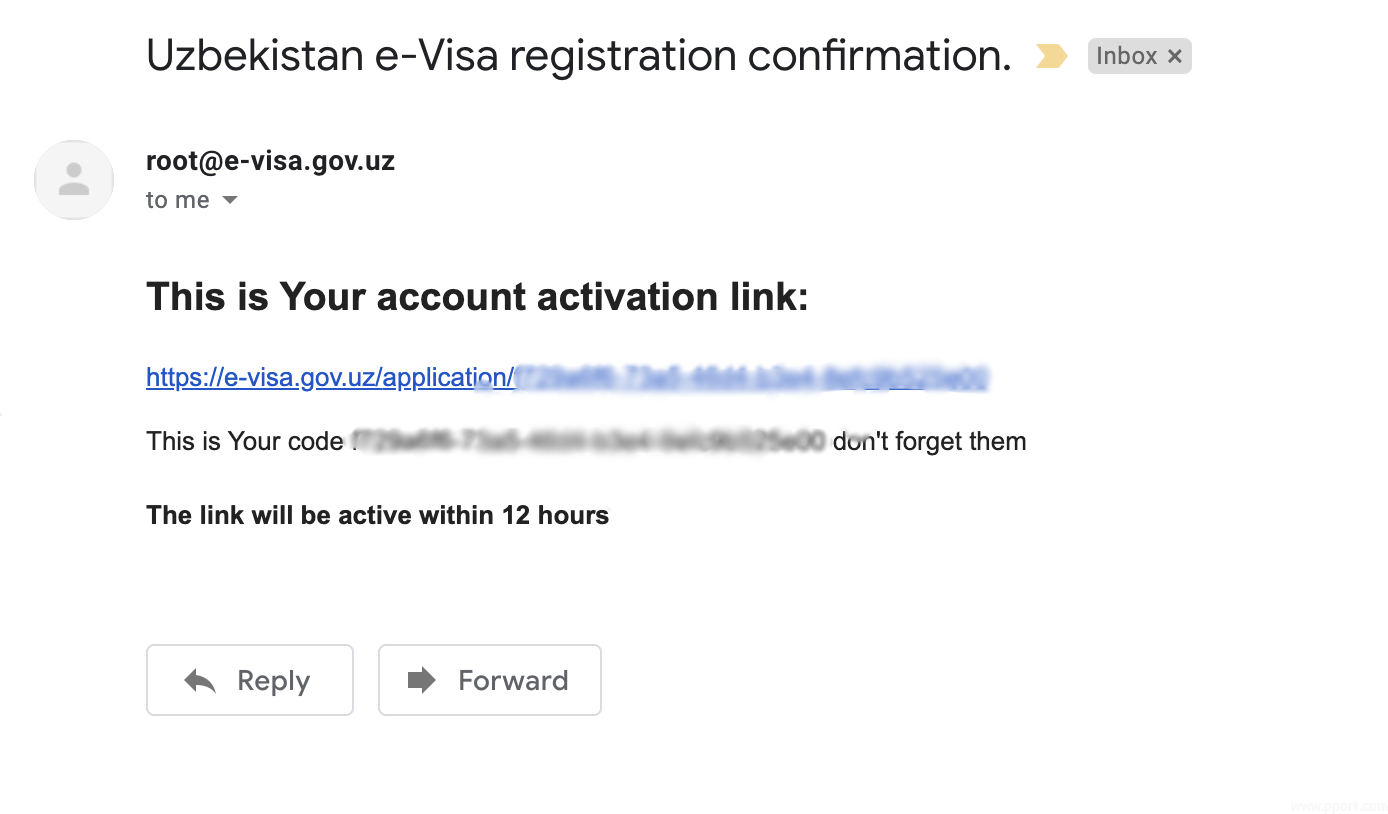Viewport: 1388px width, 814px height.
Task: Click the "link will be active within 12 hours" notice
Action: (x=377, y=515)
